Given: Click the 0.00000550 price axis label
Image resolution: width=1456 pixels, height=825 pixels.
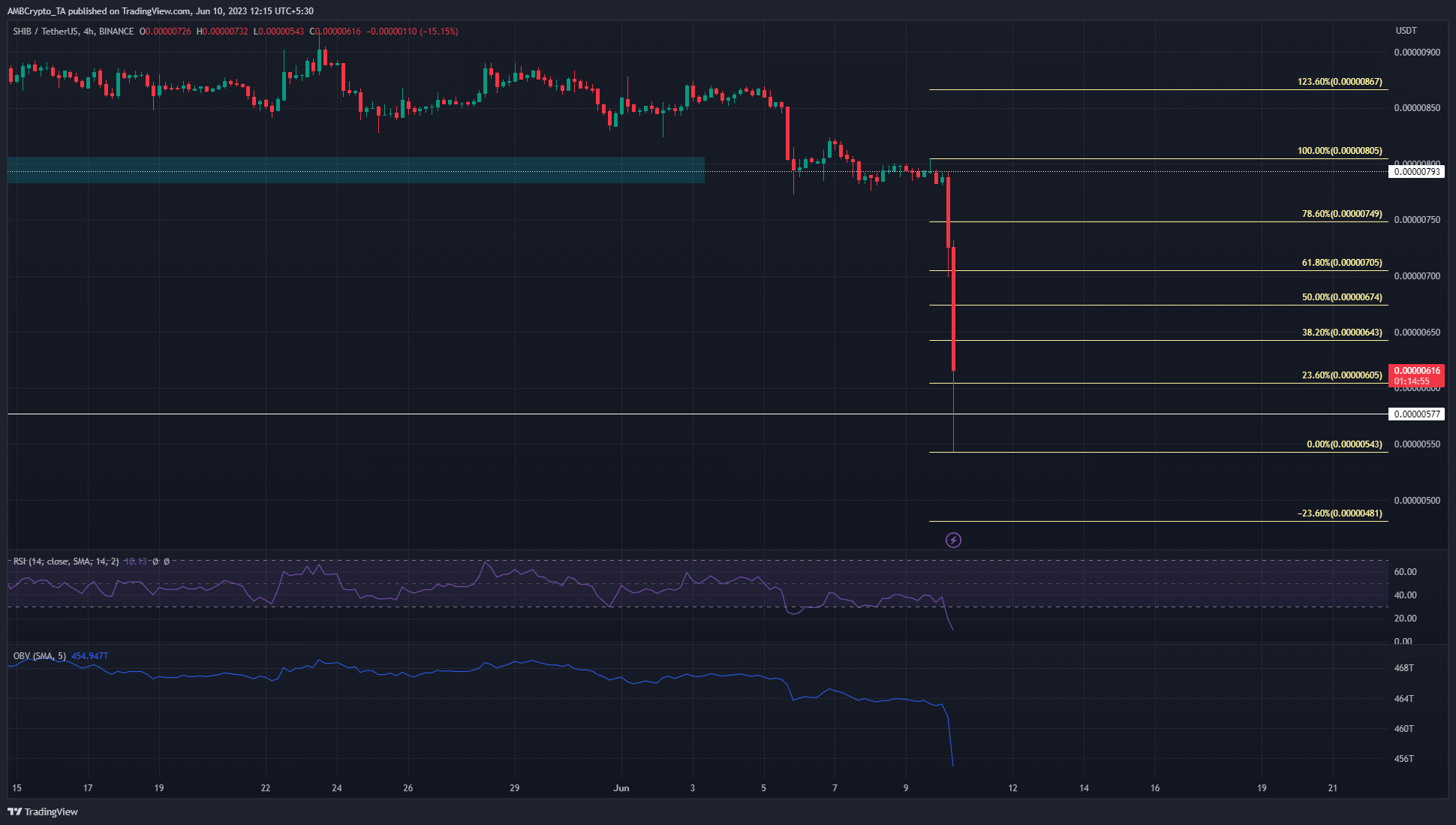Looking at the screenshot, I should tap(1417, 444).
